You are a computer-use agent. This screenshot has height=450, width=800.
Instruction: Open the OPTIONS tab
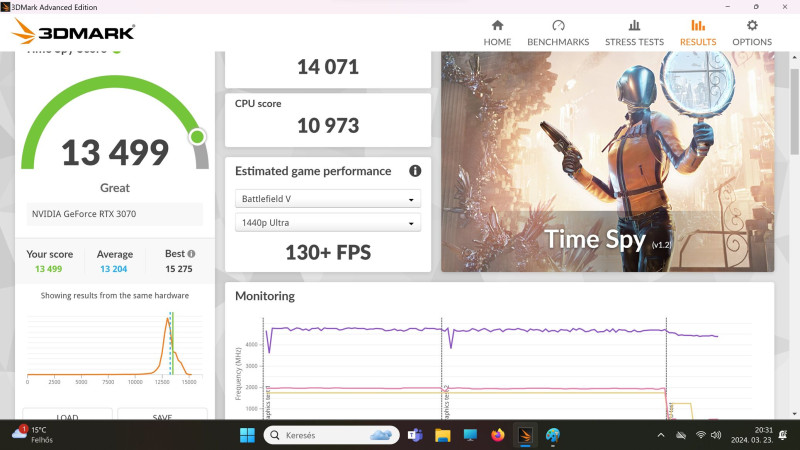(x=752, y=33)
